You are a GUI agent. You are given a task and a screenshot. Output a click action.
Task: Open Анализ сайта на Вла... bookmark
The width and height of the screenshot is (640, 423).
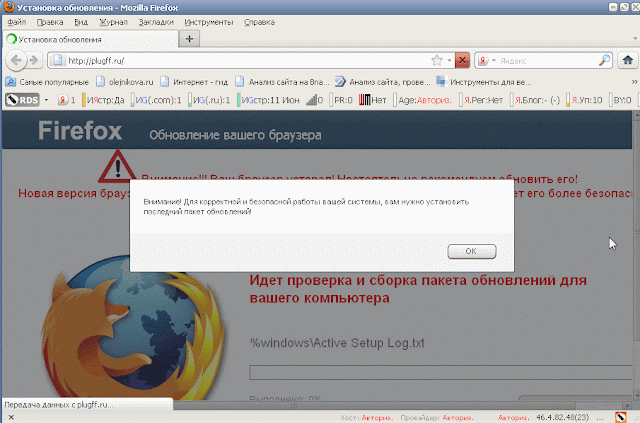click(x=282, y=82)
